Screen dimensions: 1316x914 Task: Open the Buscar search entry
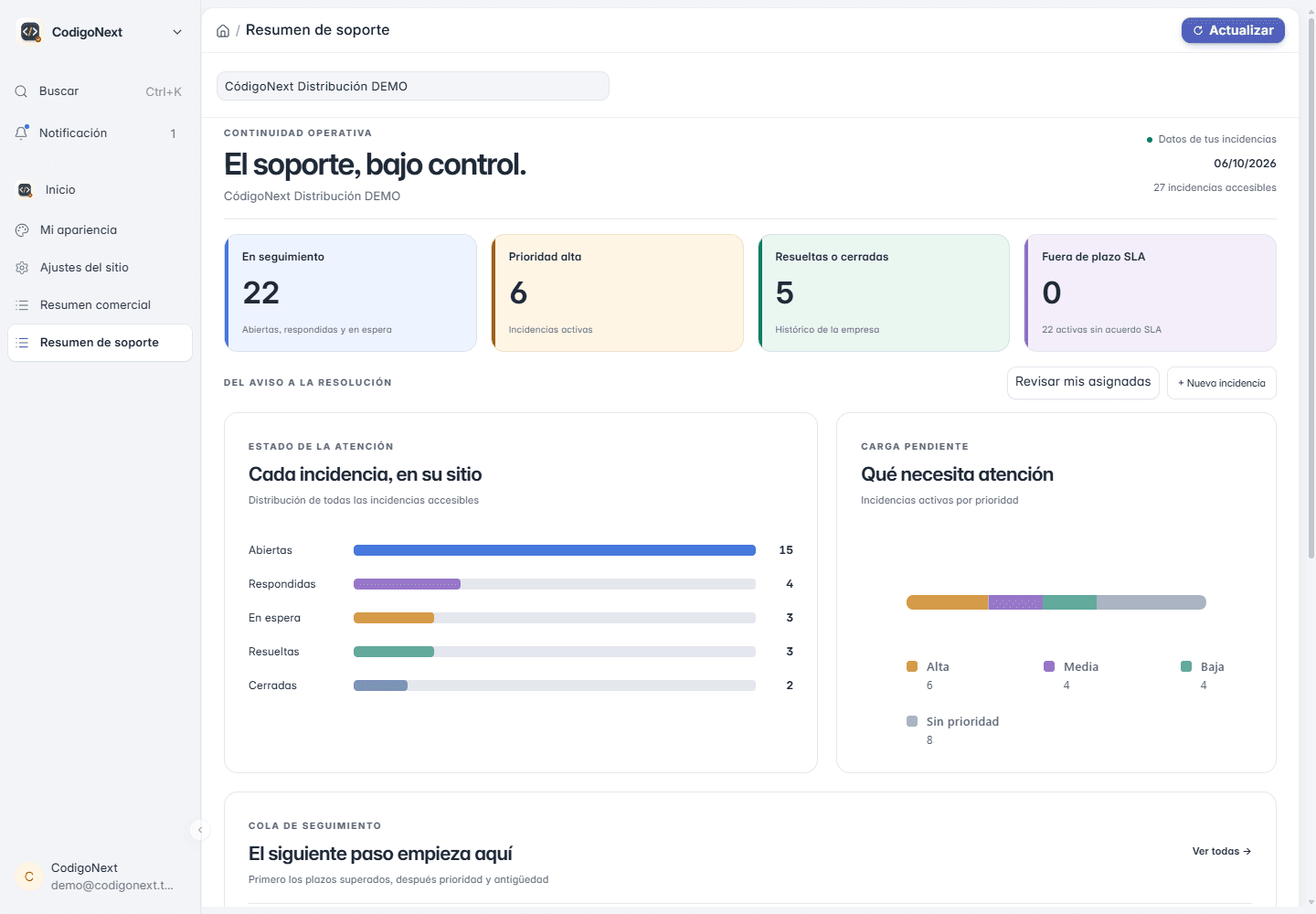click(100, 91)
